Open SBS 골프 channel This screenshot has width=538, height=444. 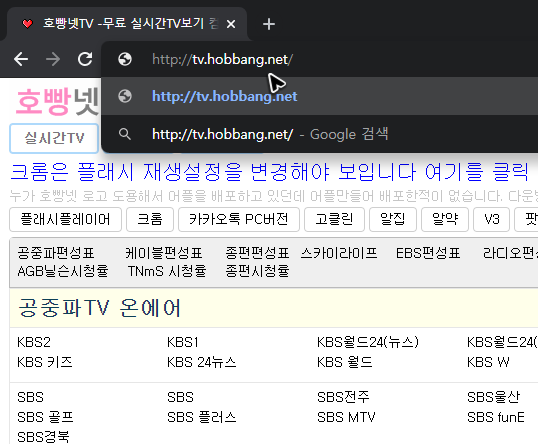[x=45, y=417]
